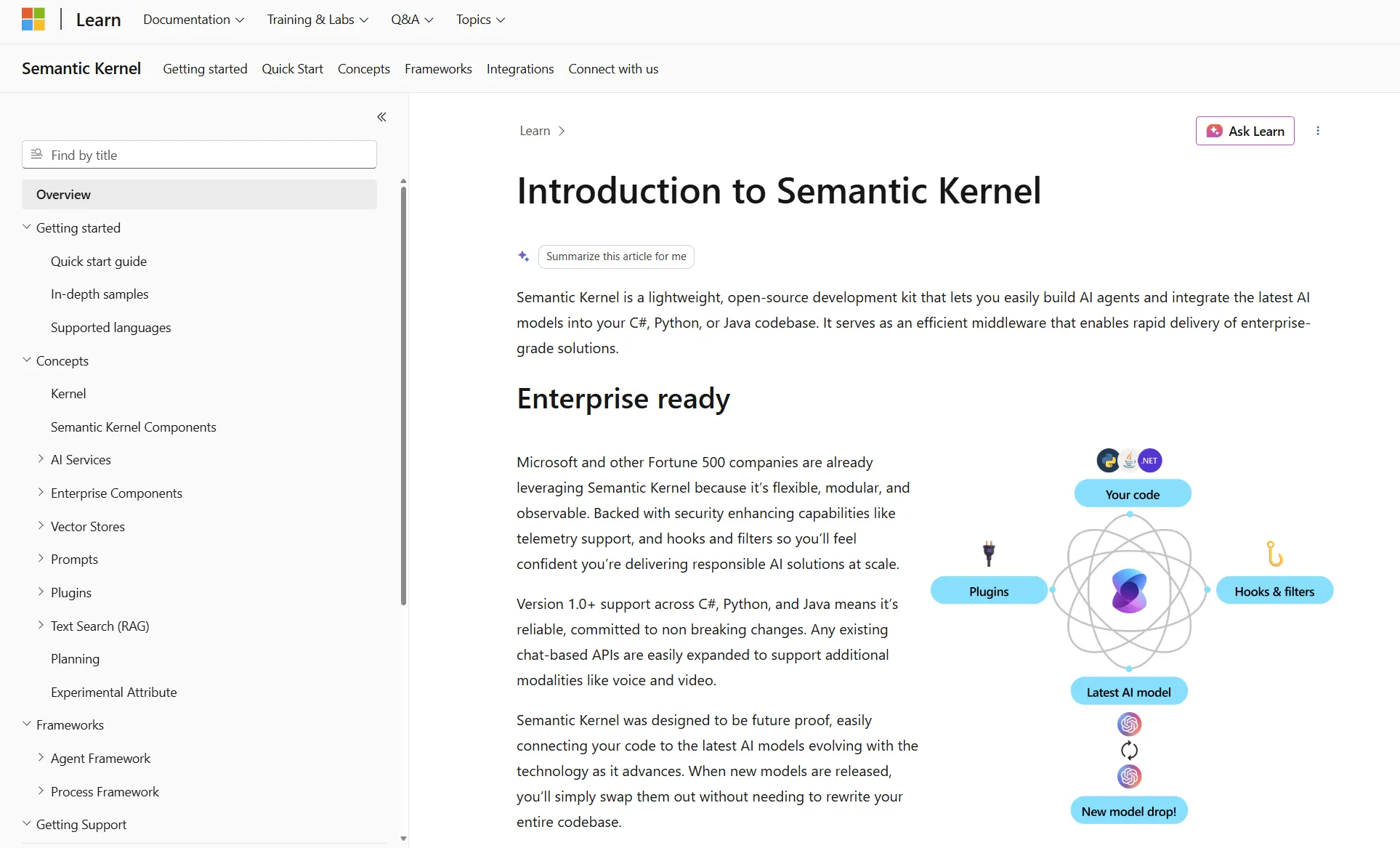Open the Kernel page in sidebar
Screen dimensions: 1400x848
68,394
